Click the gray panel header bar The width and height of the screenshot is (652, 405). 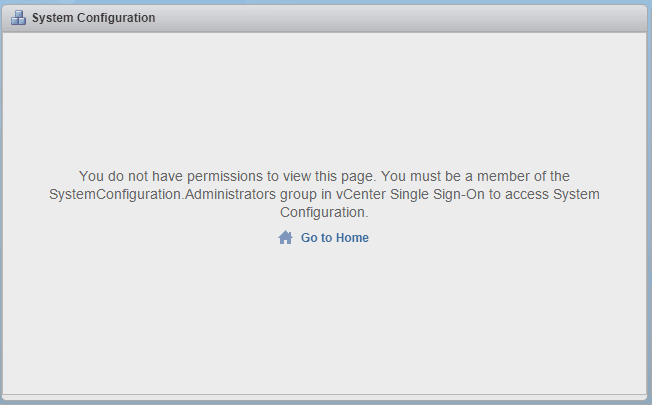(400, 18)
